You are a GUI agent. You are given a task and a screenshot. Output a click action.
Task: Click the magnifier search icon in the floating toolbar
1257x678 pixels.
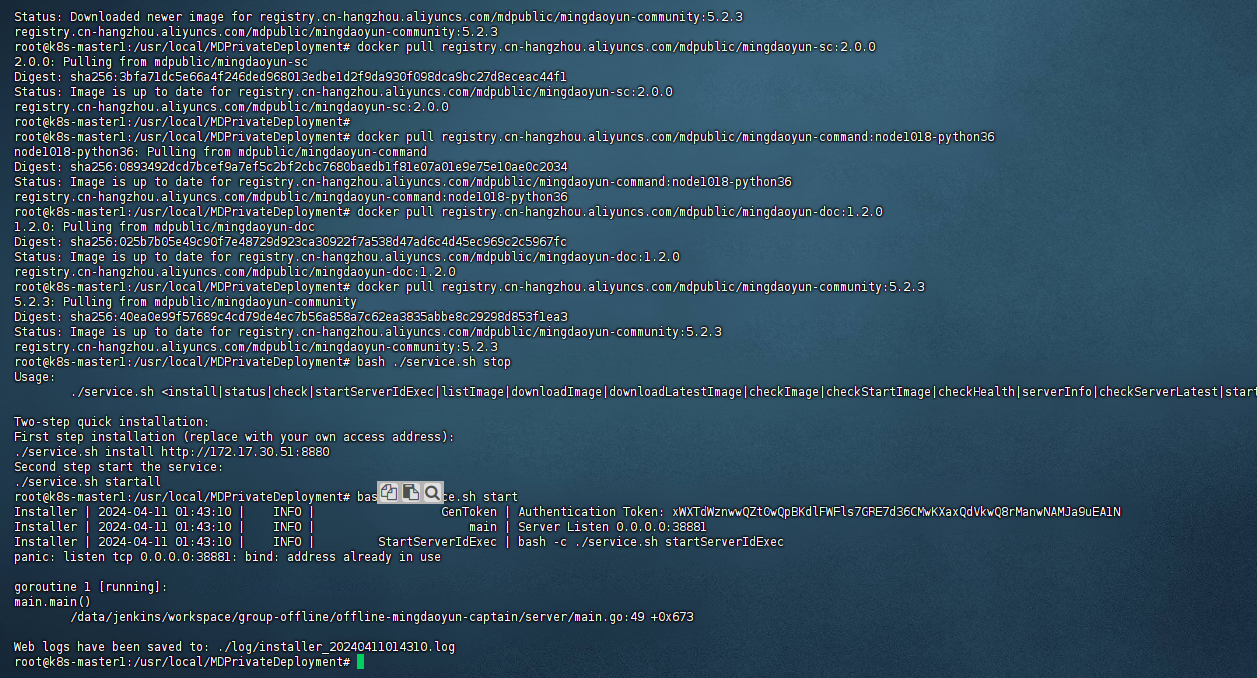click(432, 492)
